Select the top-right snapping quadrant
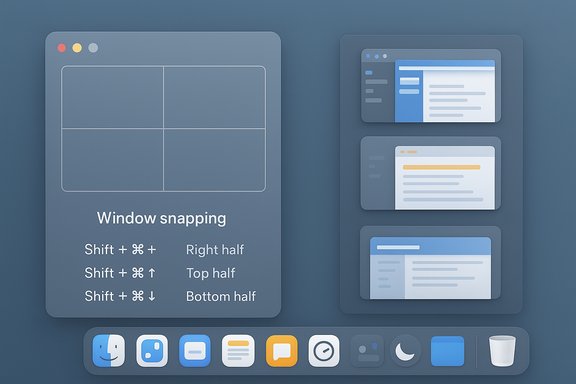 tap(215, 97)
